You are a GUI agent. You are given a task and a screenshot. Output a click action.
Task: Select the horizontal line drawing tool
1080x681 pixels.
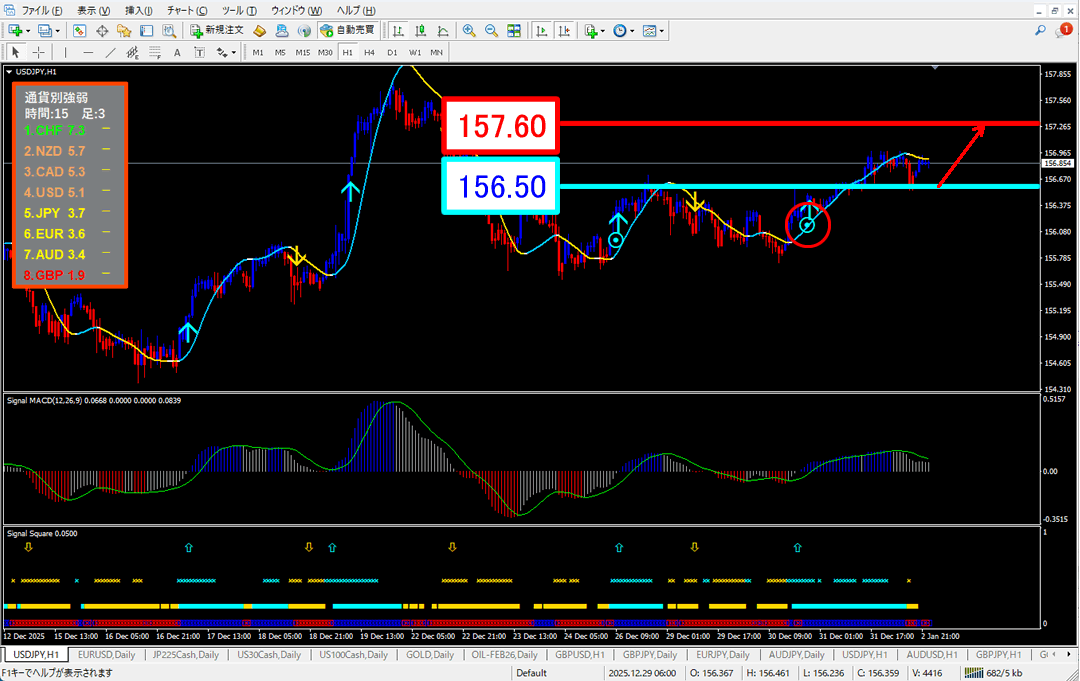coord(89,52)
